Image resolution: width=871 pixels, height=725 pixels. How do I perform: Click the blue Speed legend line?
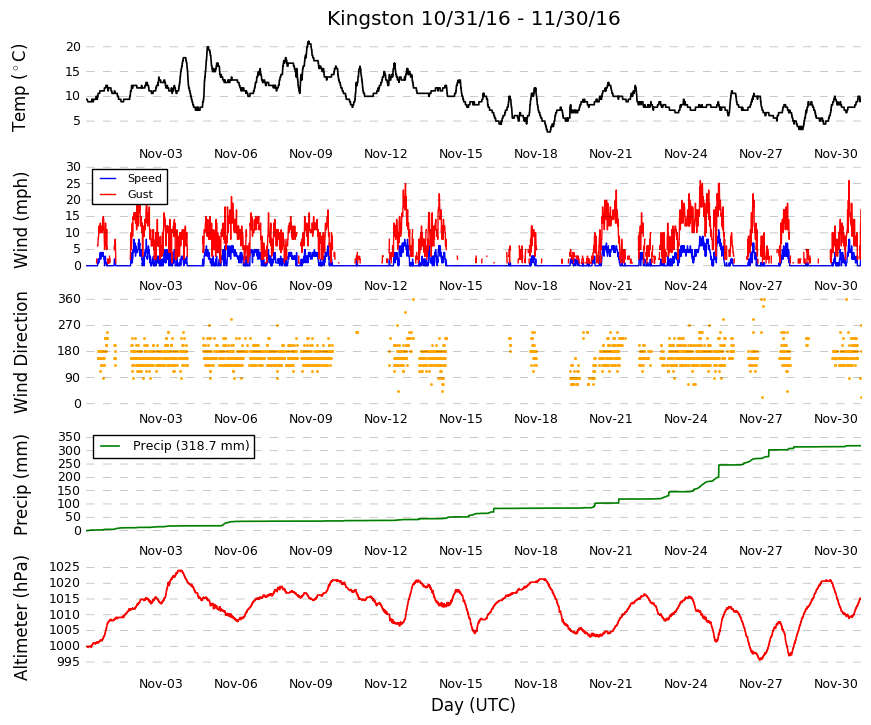pos(108,178)
